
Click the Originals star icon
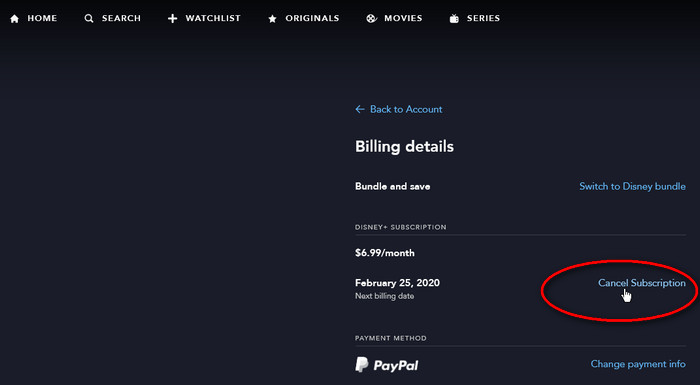pos(272,19)
